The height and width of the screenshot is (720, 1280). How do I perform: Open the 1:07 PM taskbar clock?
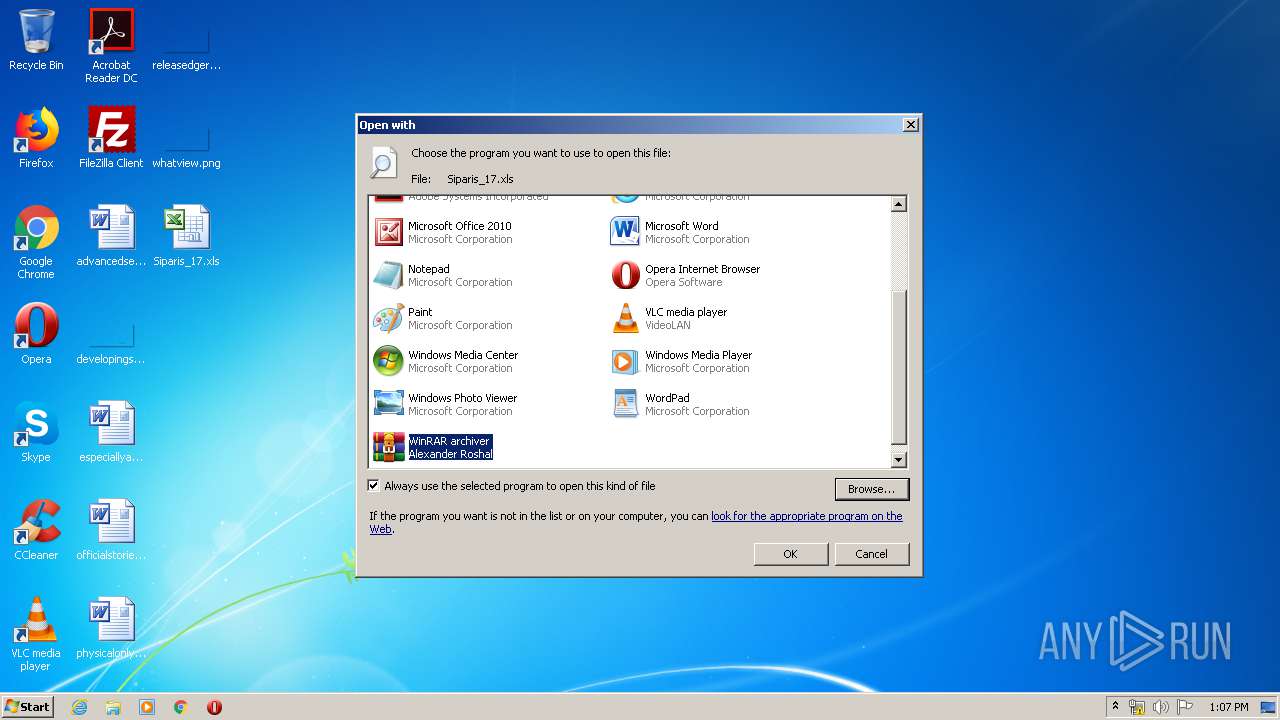(1229, 707)
